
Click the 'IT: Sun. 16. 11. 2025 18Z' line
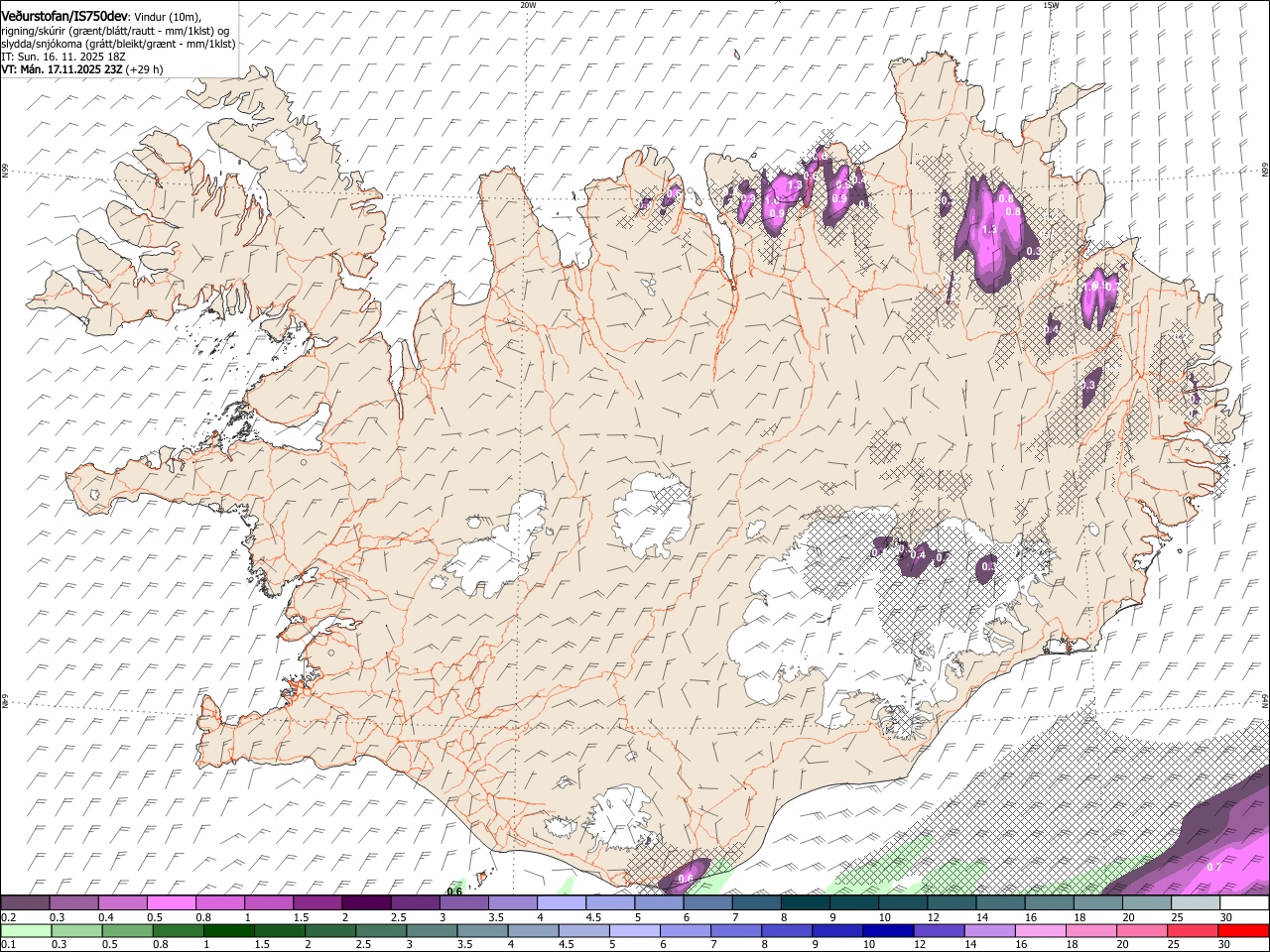[x=62, y=57]
